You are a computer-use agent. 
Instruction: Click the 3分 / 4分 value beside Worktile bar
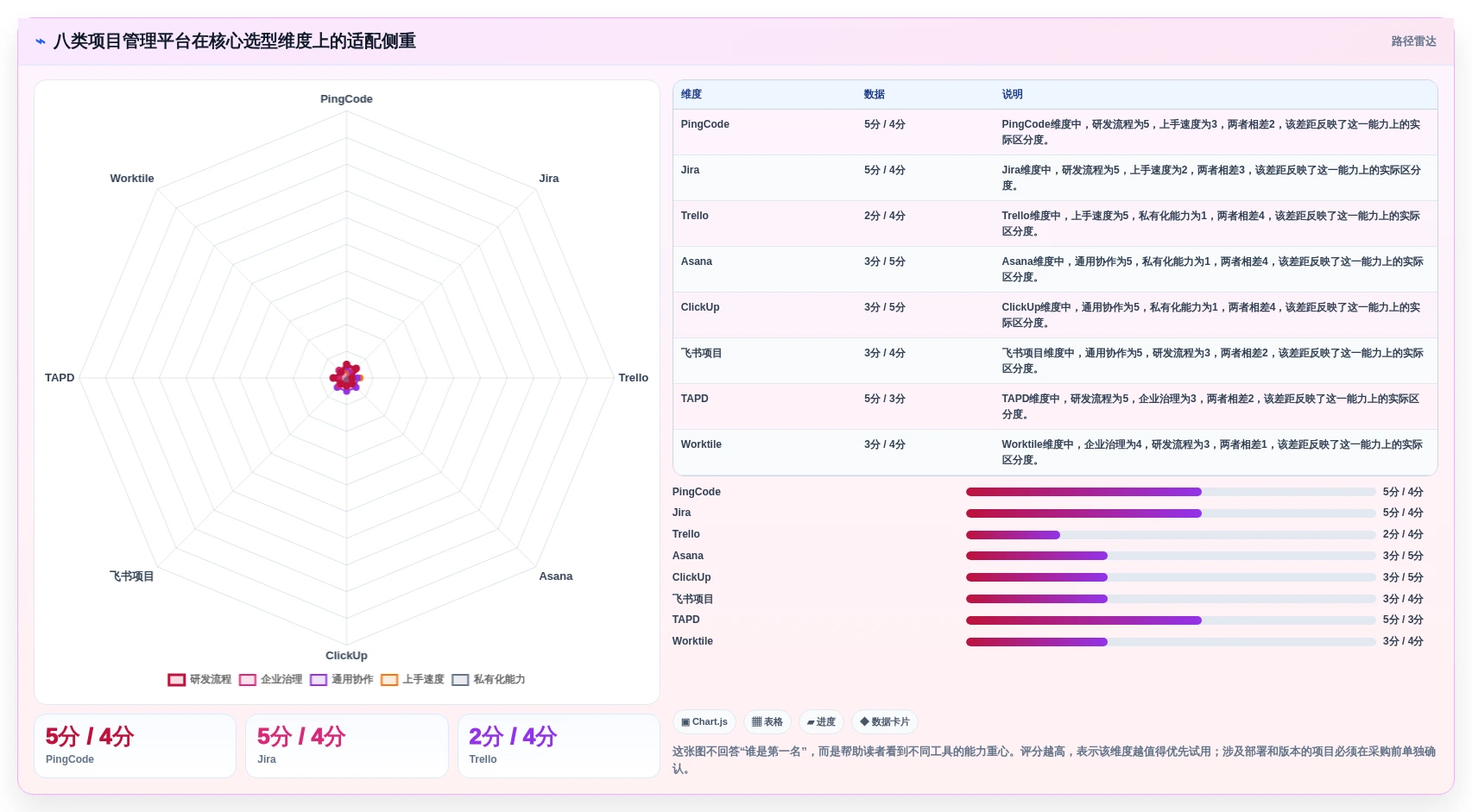(x=1403, y=641)
